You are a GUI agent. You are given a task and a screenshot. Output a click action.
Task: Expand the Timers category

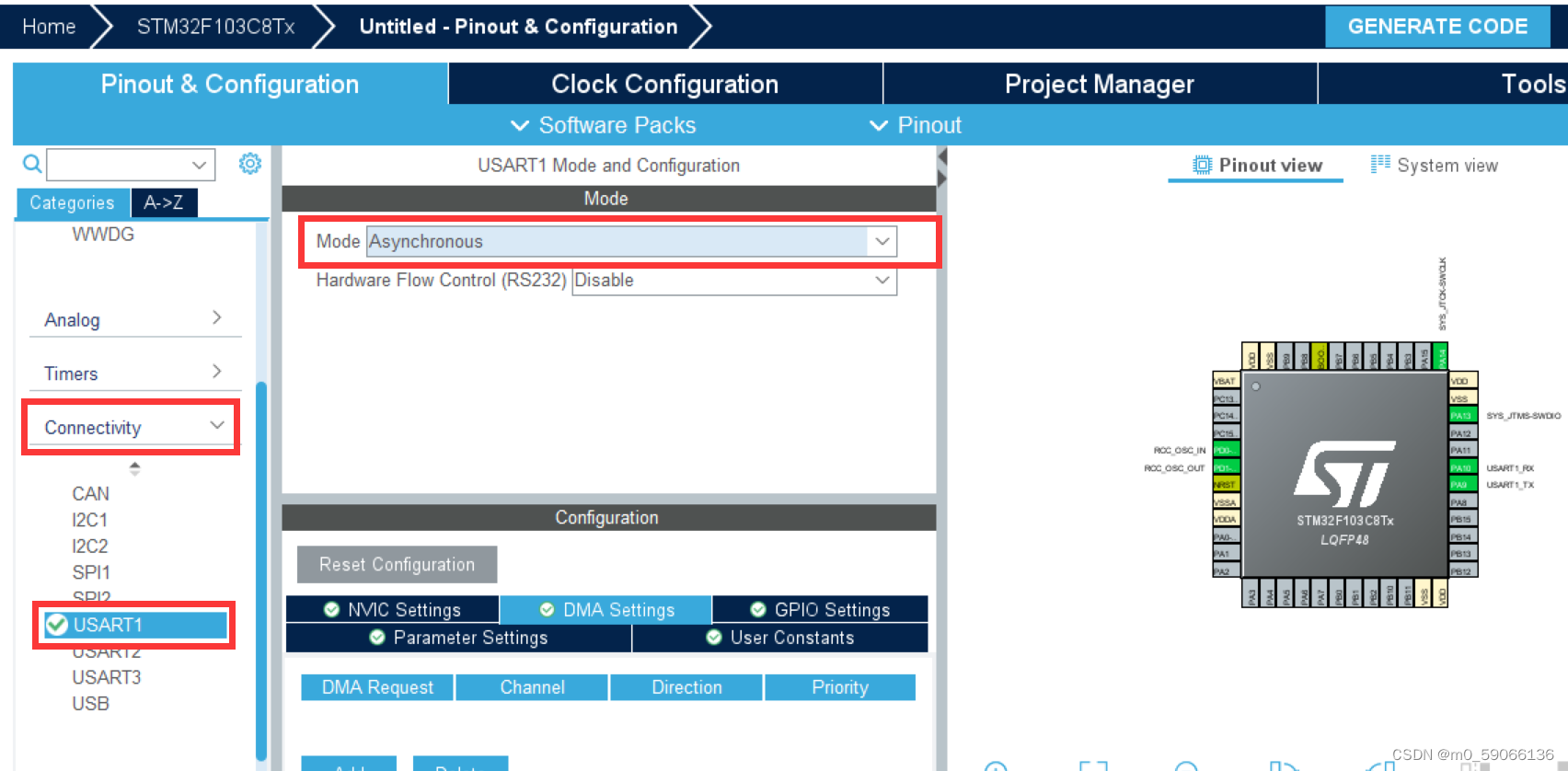(134, 373)
